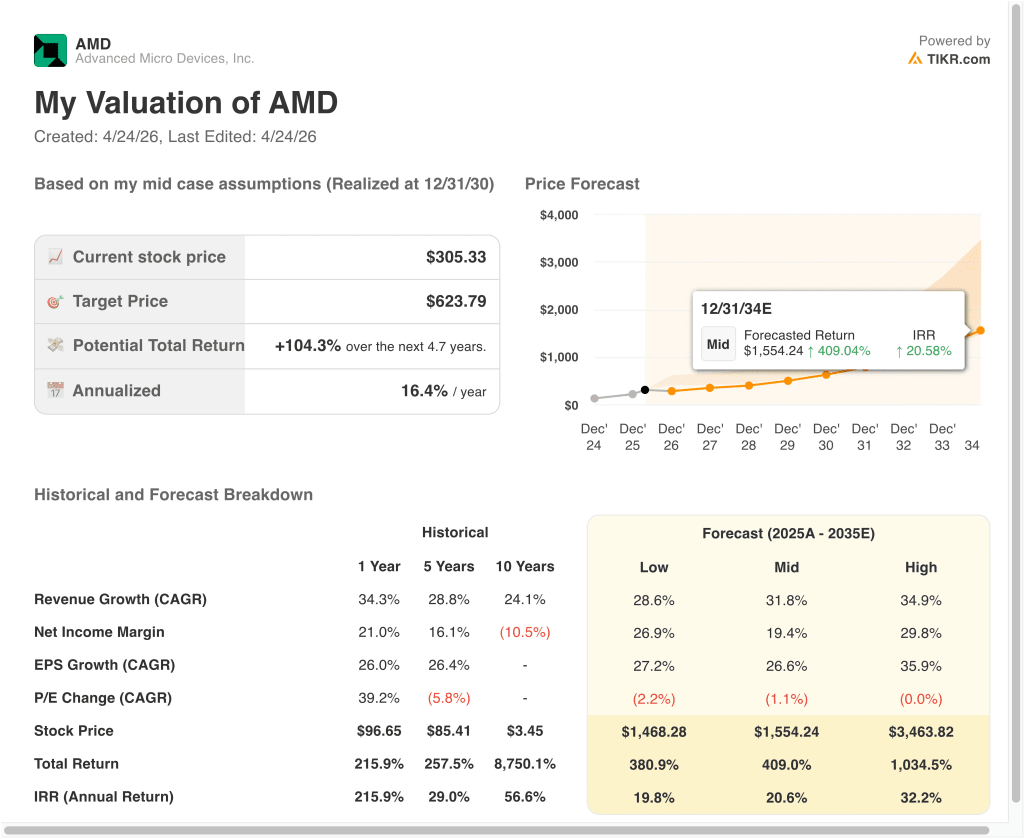Select the Dec' 26 orange forecast point
This screenshot has height=839, width=1024.
671,391
